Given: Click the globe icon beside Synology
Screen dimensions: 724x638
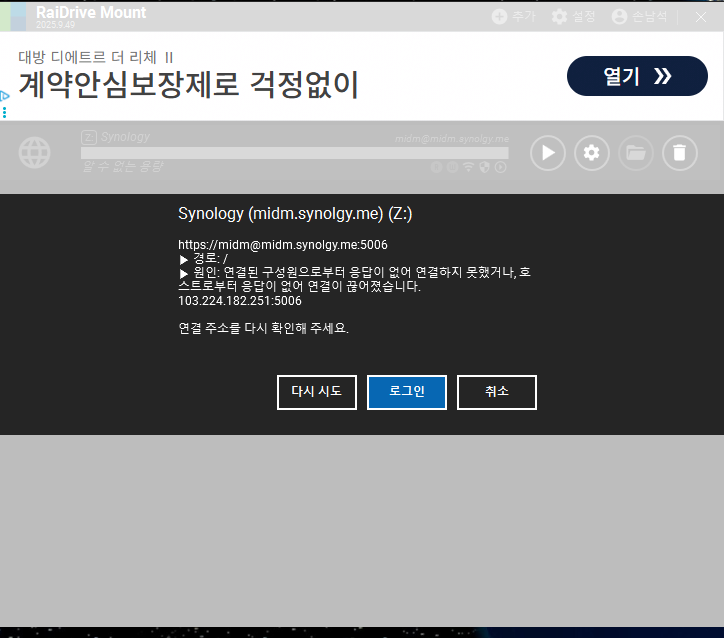Looking at the screenshot, I should (x=35, y=153).
